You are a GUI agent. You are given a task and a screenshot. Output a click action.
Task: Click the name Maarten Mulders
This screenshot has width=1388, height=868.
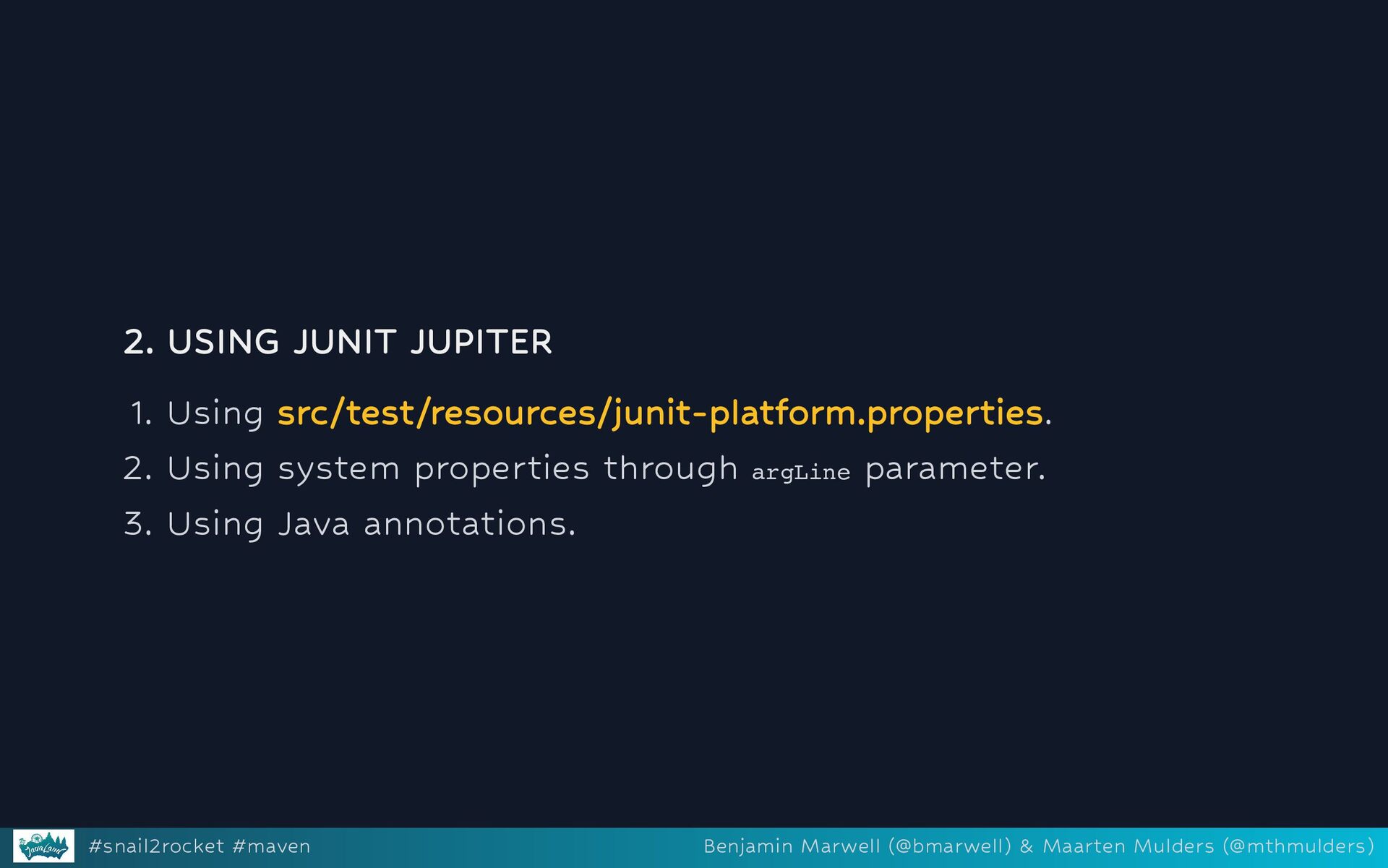tap(1128, 846)
